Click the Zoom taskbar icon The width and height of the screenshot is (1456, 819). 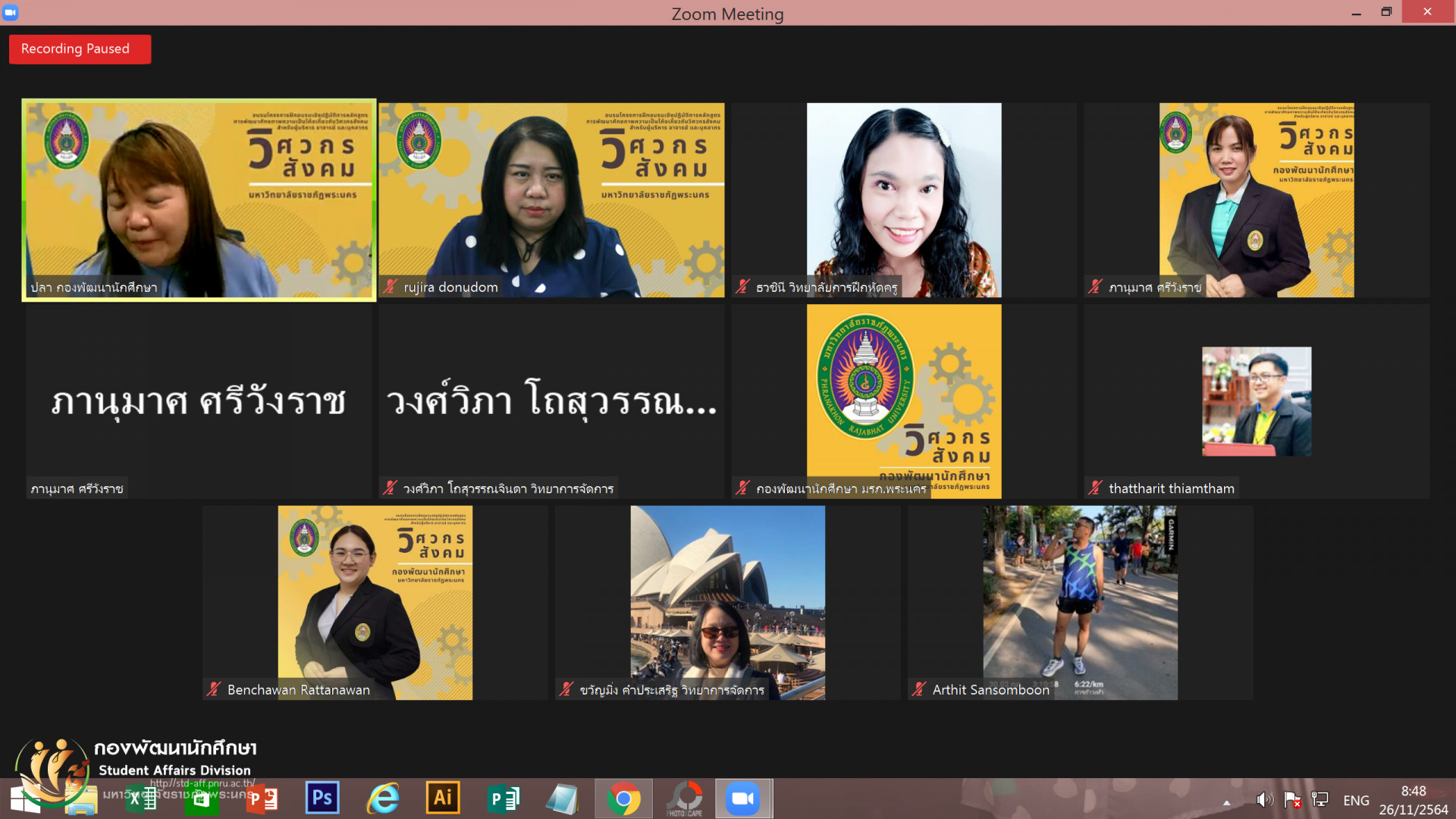pos(743,799)
